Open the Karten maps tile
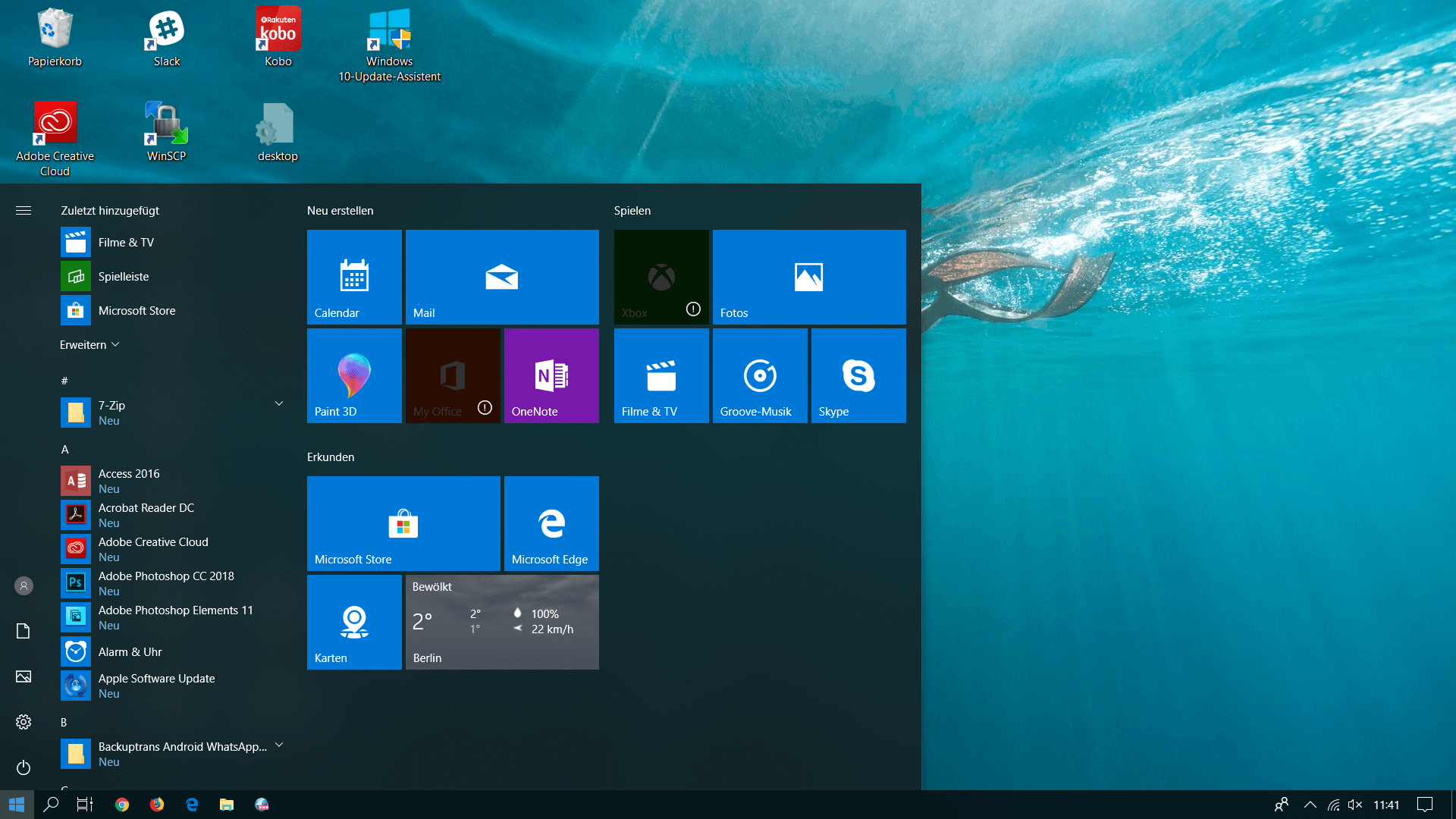Image resolution: width=1456 pixels, height=819 pixels. point(354,622)
